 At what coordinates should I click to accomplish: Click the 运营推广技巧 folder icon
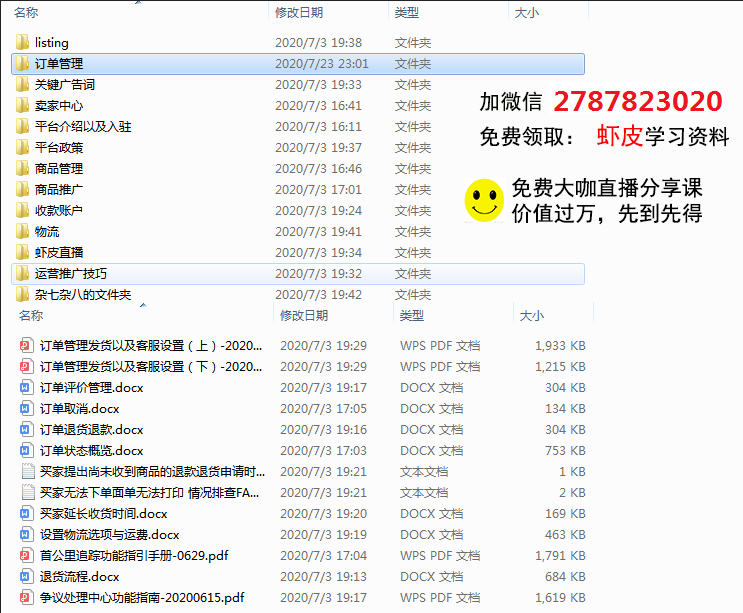22,273
